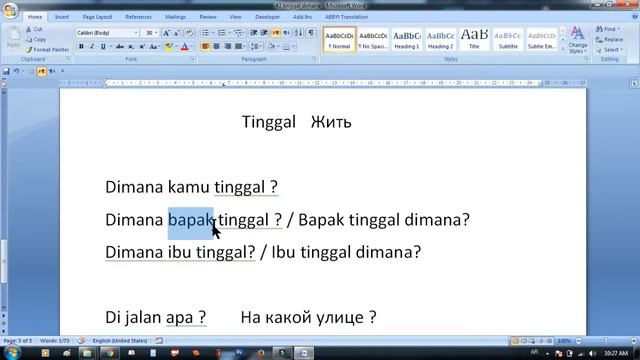Open the Chrome icon on the taskbar
This screenshot has width=640, height=360.
click(x=109, y=353)
